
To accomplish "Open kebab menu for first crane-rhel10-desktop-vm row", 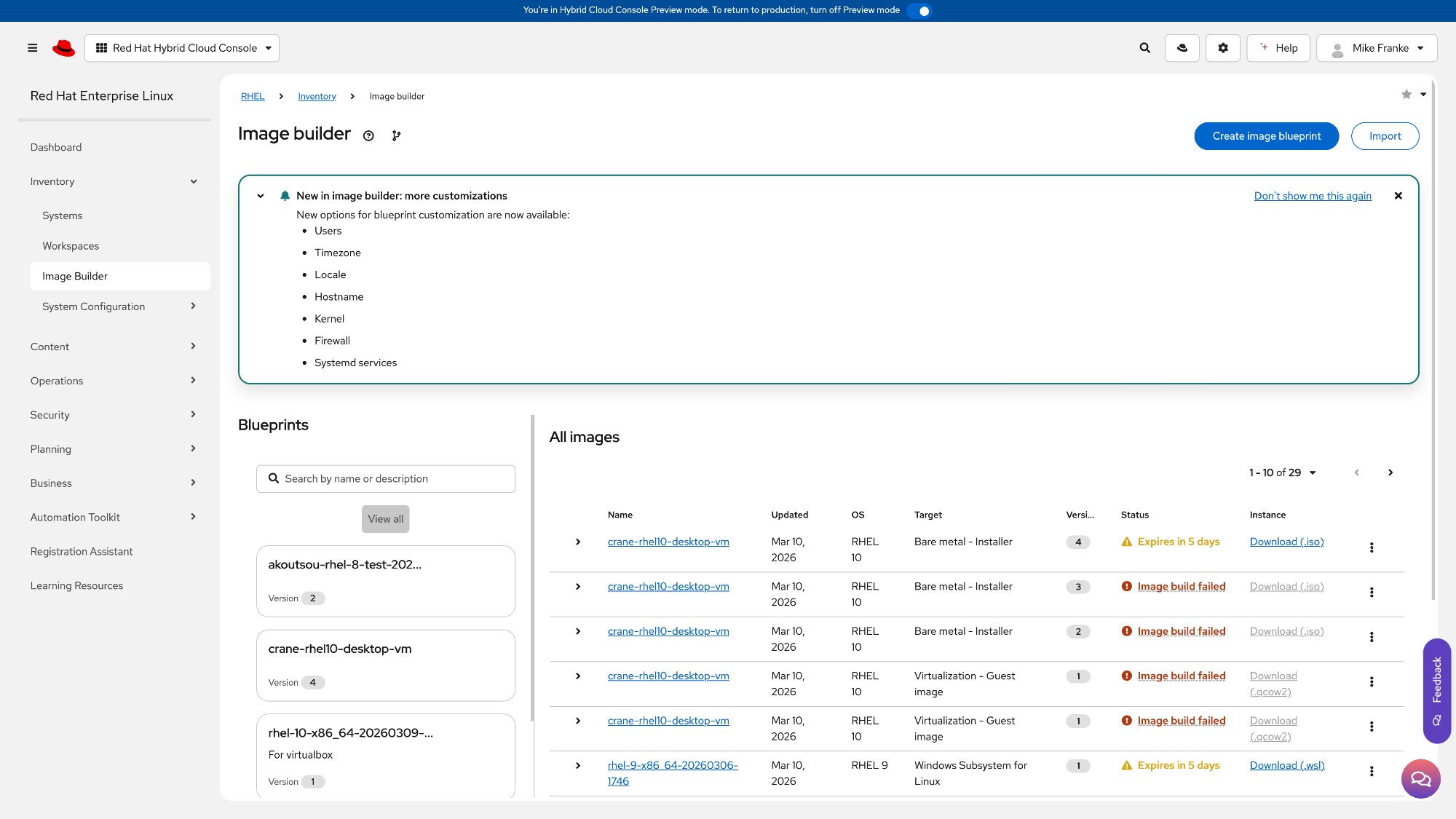I will click(1372, 547).
